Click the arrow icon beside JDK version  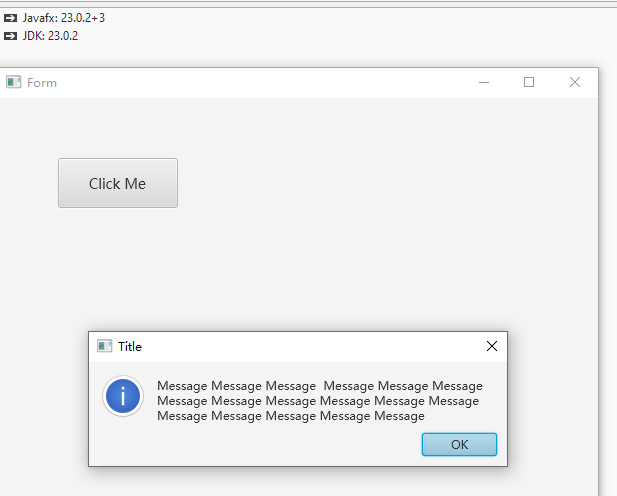[11, 36]
